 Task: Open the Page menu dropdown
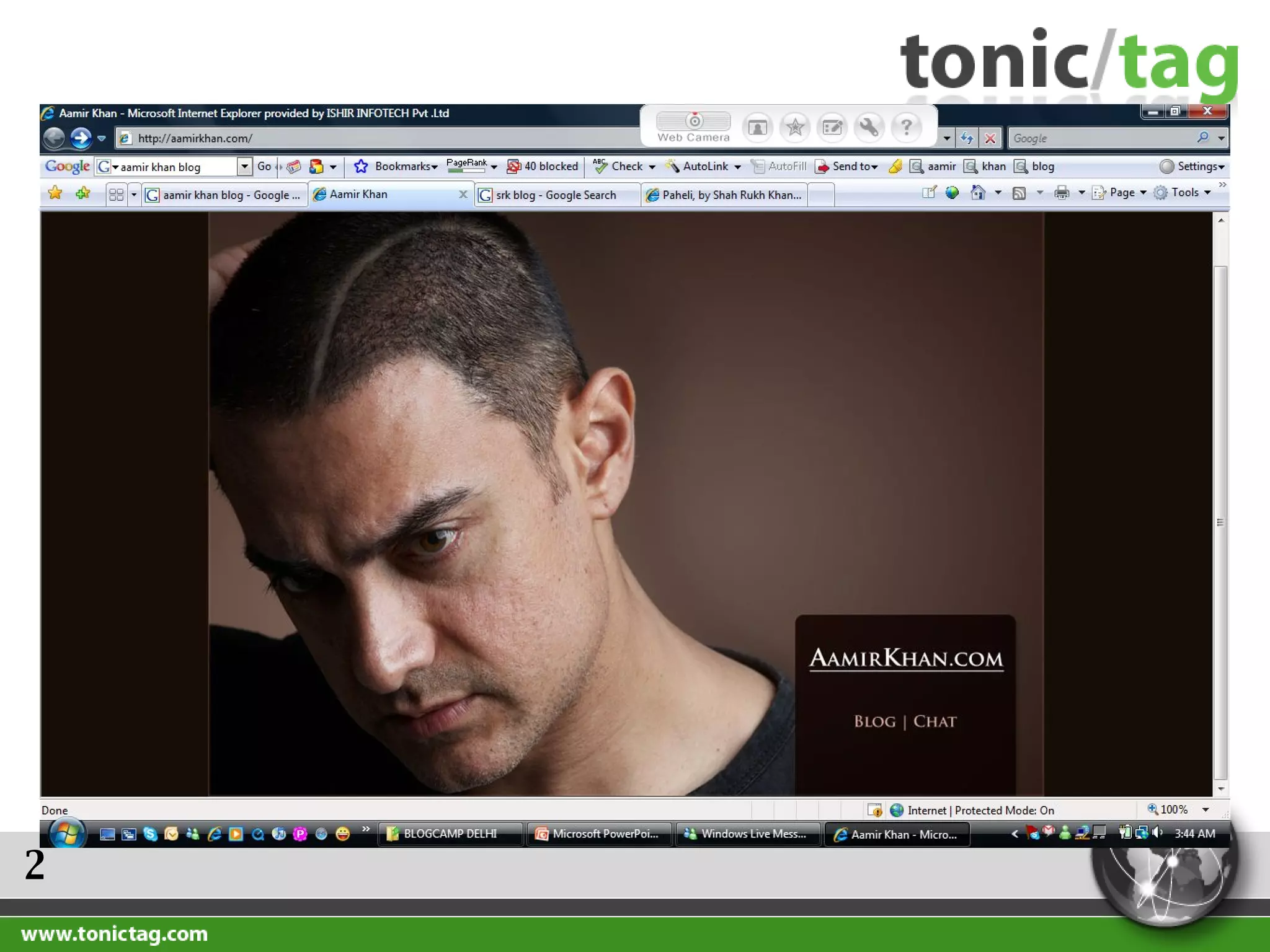click(x=1122, y=193)
